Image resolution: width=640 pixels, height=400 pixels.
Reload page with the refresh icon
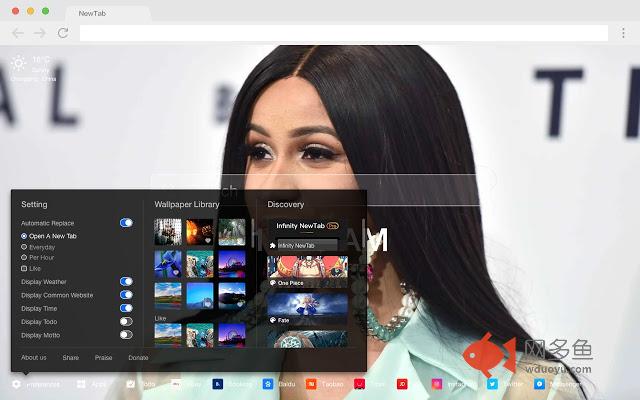click(63, 33)
